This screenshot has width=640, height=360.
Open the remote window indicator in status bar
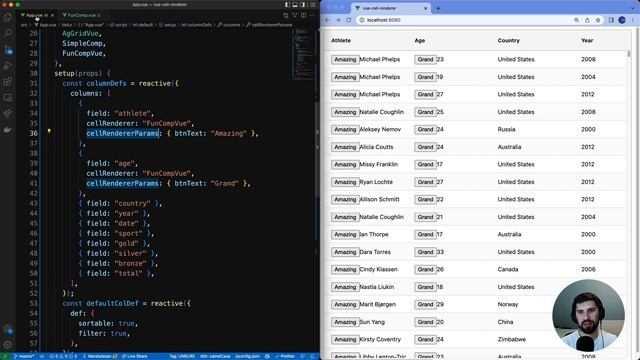[x=6, y=356]
